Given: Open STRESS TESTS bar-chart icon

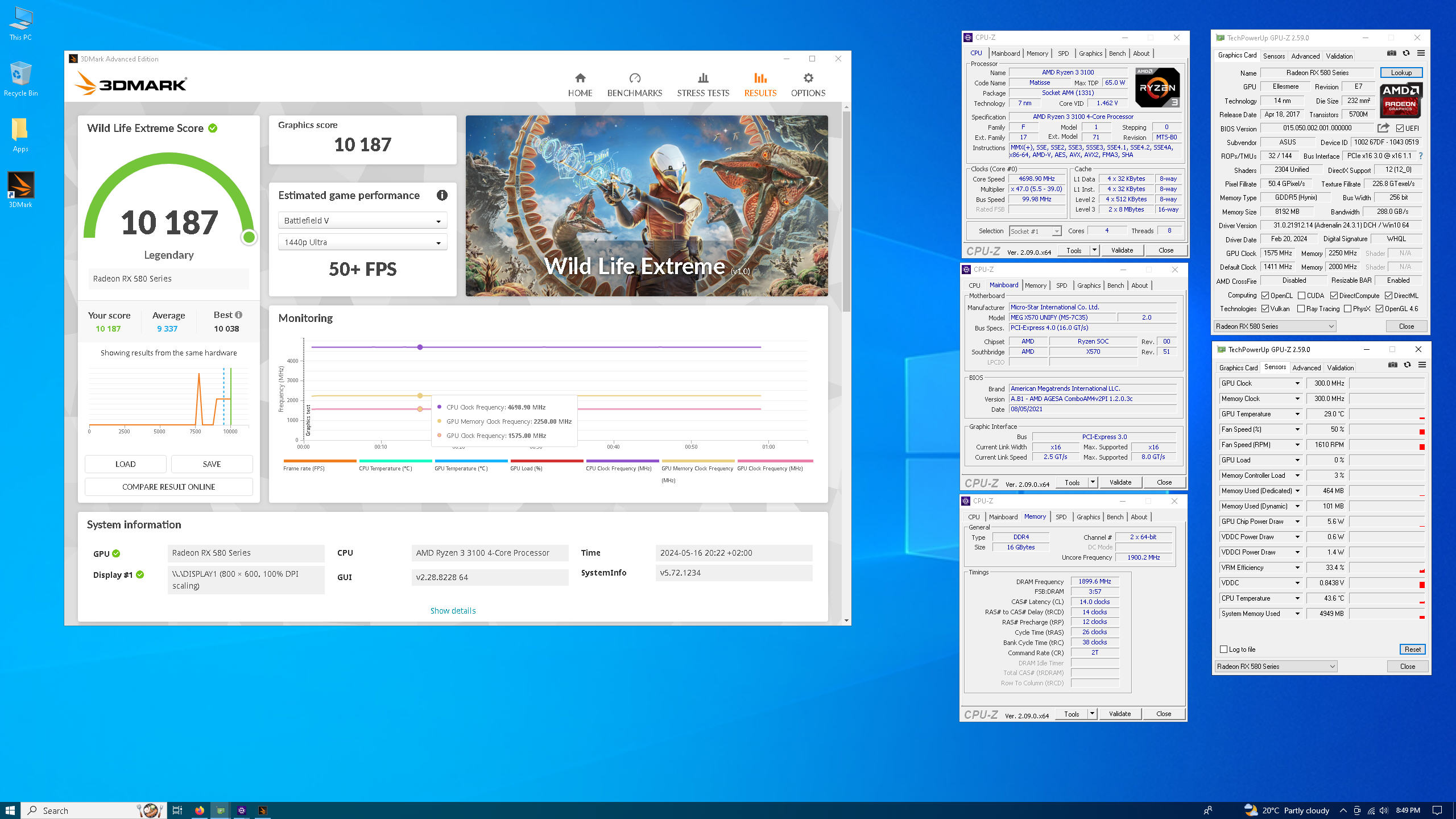Looking at the screenshot, I should pyautogui.click(x=703, y=78).
